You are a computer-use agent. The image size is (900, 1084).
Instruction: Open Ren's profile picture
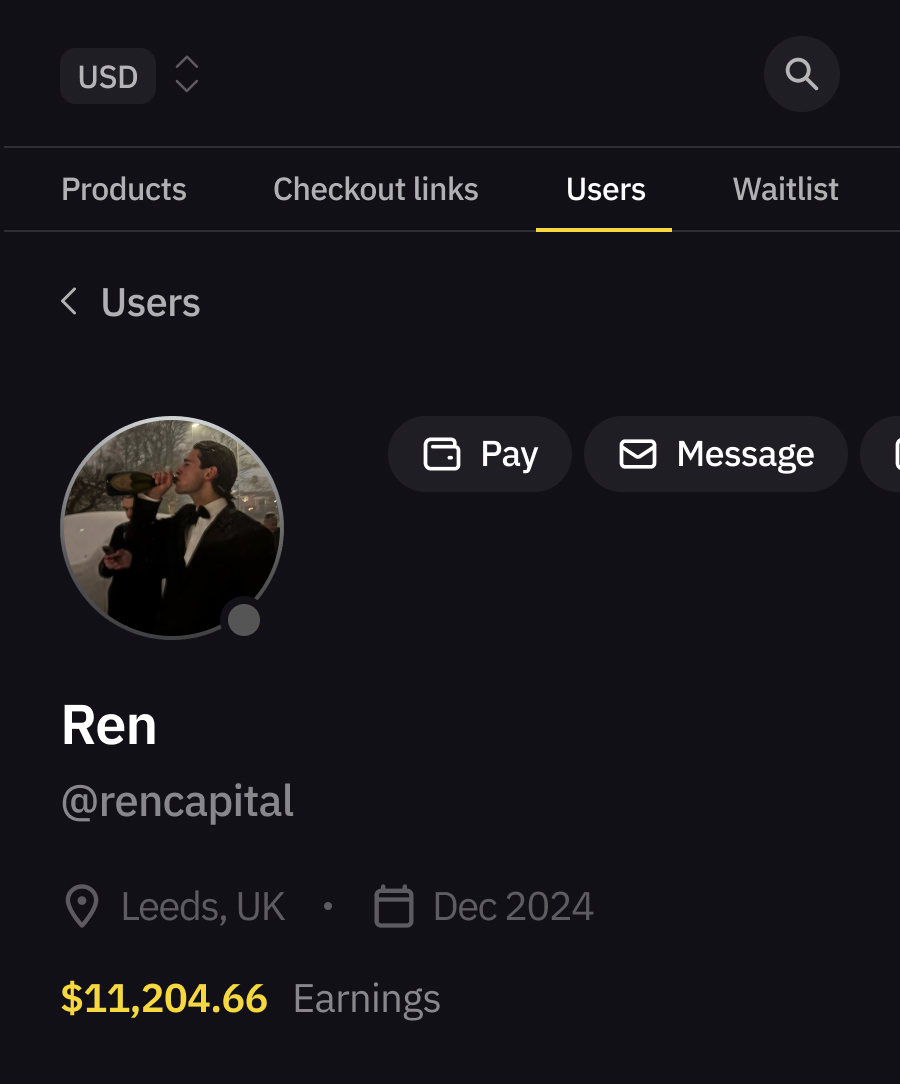[x=172, y=527]
